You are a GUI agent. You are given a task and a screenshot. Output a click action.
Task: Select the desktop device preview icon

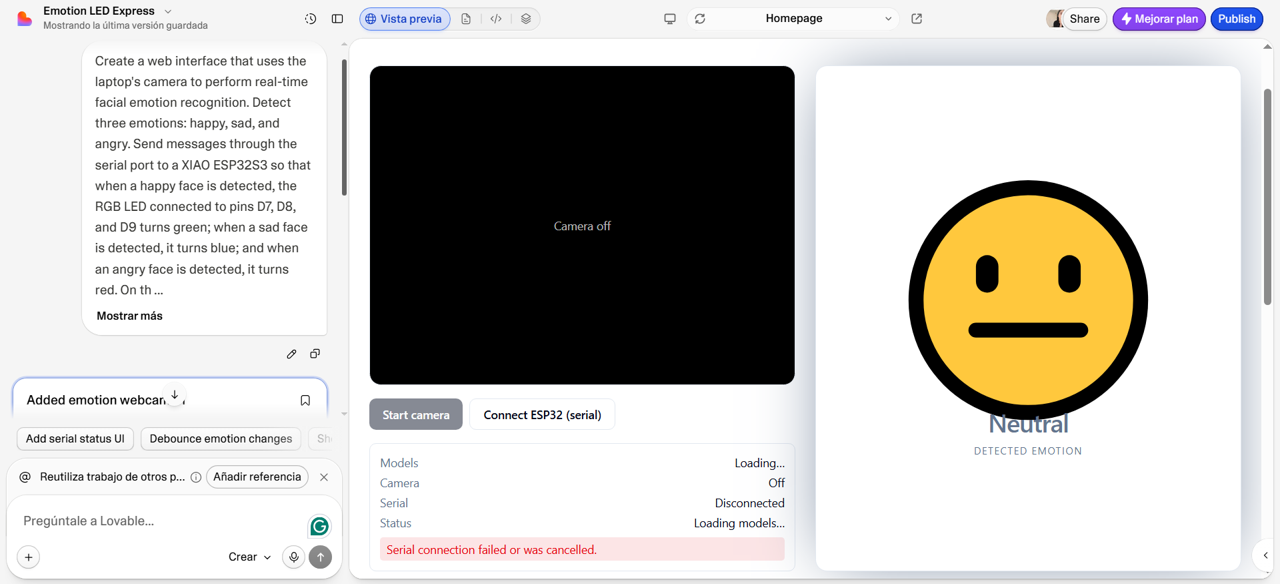670,19
